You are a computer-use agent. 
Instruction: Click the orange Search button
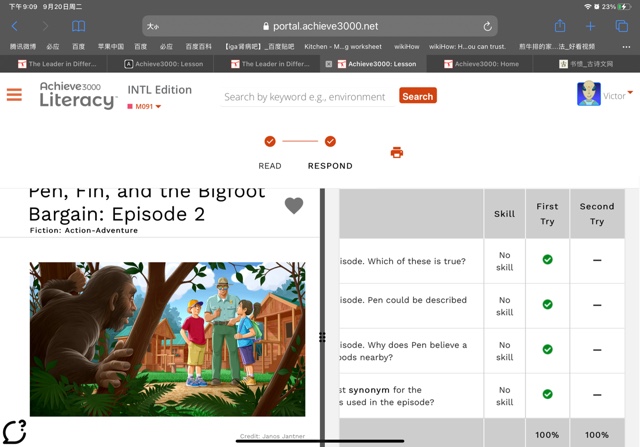418,96
